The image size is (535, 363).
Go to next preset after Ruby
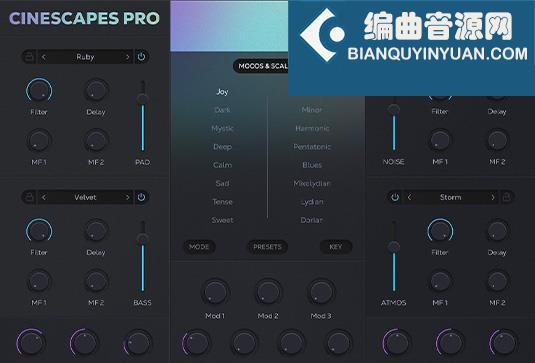[x=127, y=57]
